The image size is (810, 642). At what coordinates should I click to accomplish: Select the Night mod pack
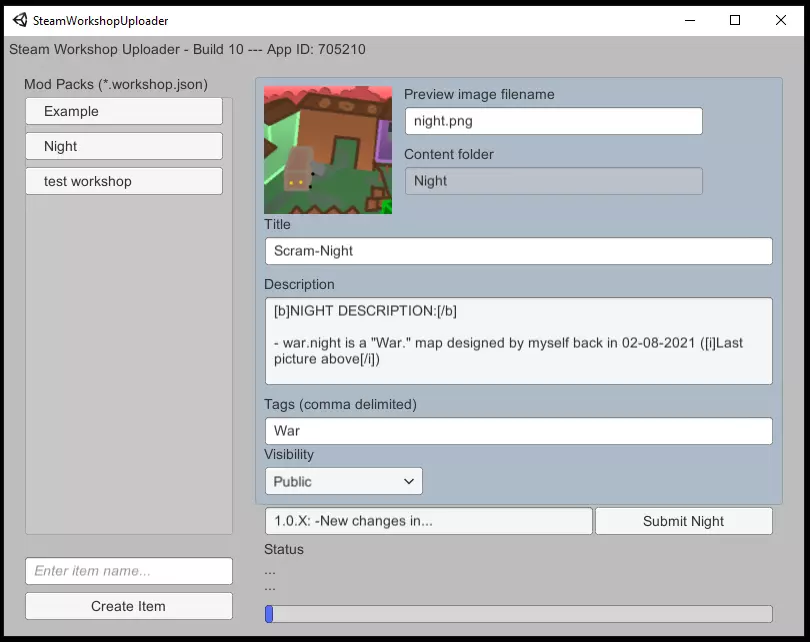click(x=124, y=146)
